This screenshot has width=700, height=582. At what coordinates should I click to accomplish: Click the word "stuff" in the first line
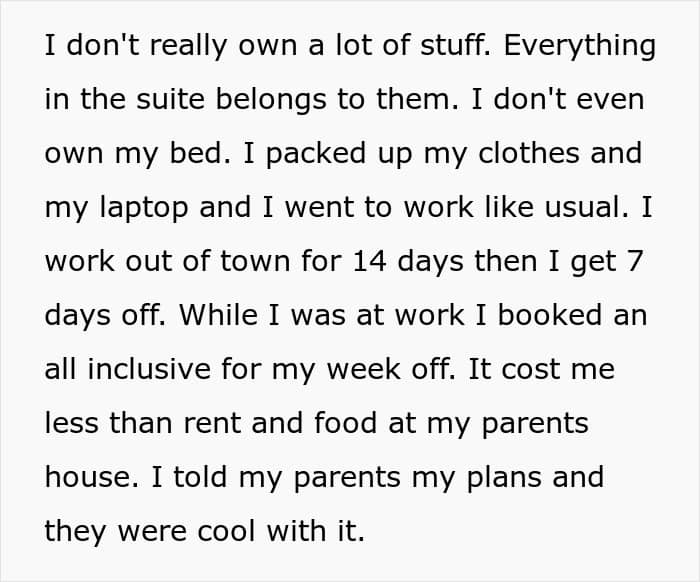coord(453,45)
